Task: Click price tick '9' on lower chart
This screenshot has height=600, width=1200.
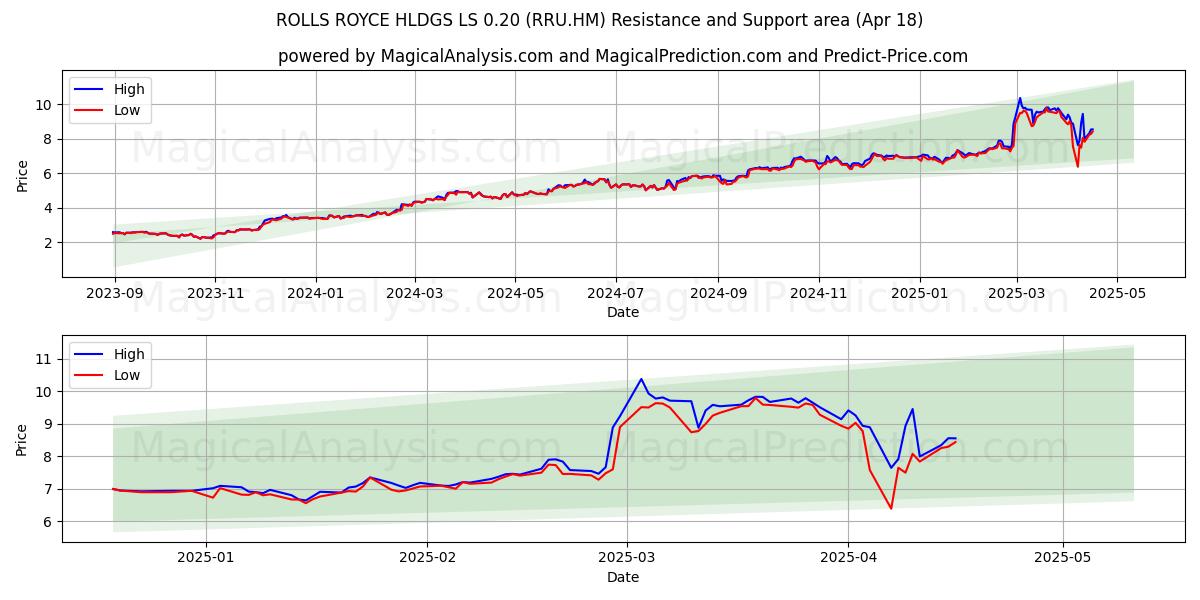Action: tap(48, 424)
